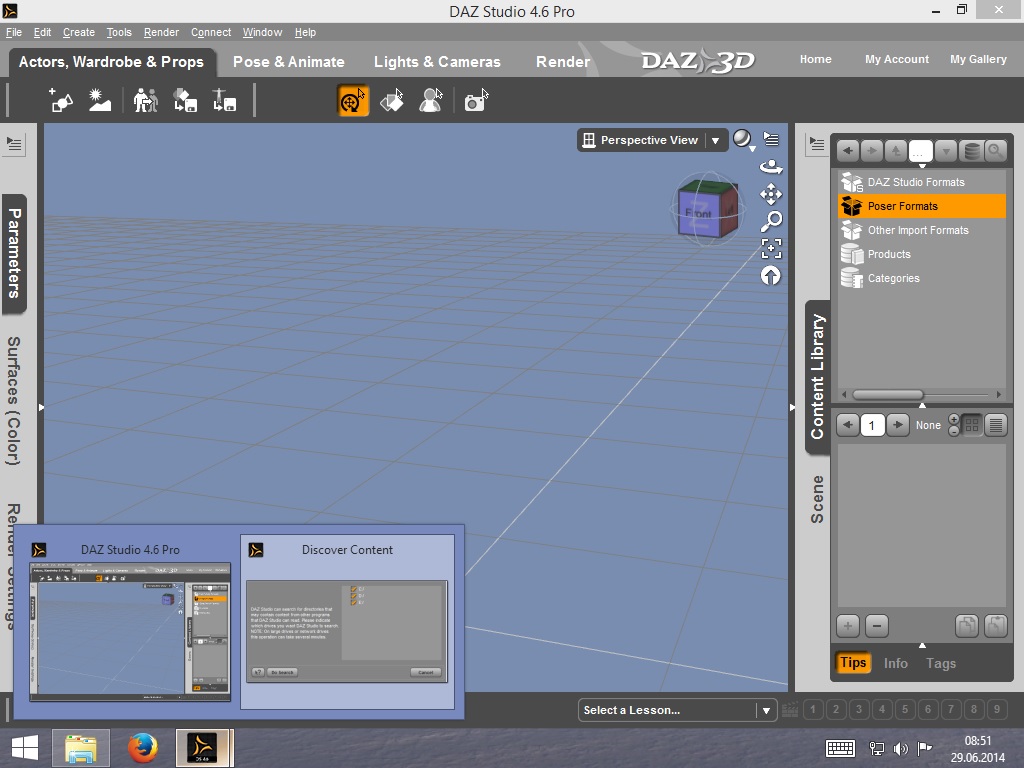The width and height of the screenshot is (1024, 768).
Task: Click the Render camera toolbar icon
Action: point(476,101)
